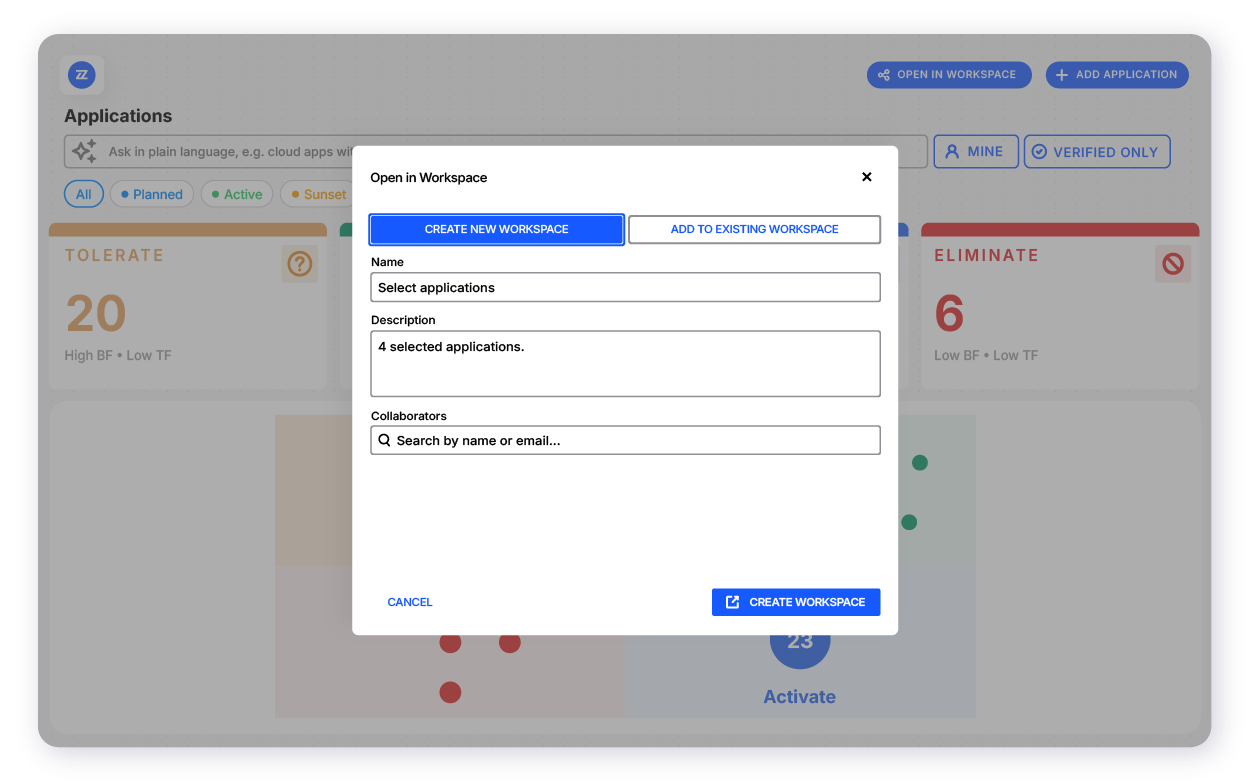Click the prohibition icon on the Eliminate card
This screenshot has height=782, width=1250.
[1172, 264]
